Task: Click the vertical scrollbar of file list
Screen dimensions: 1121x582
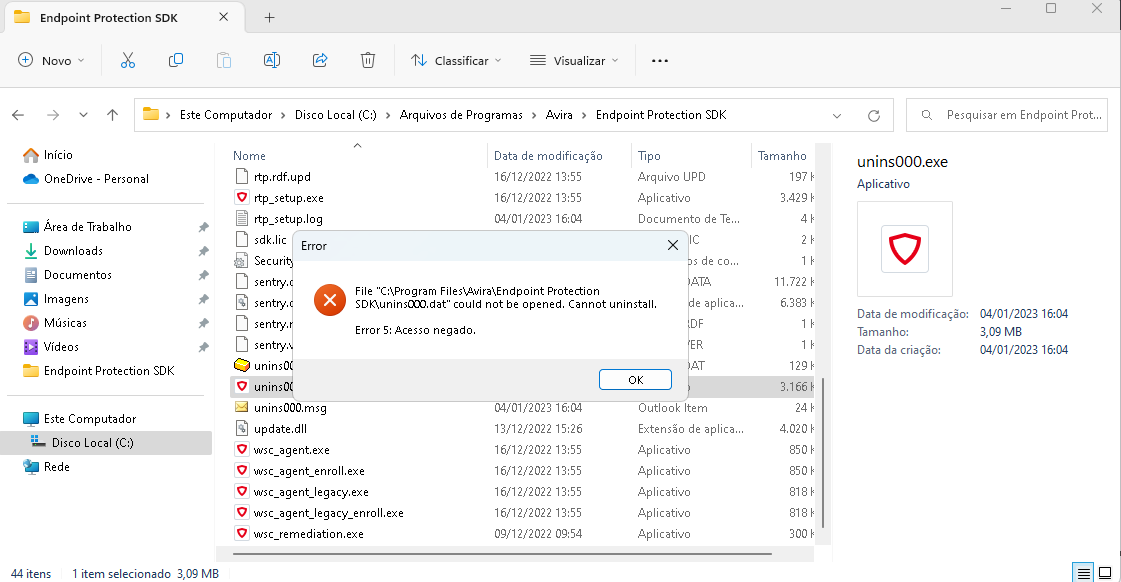Action: coord(824,453)
